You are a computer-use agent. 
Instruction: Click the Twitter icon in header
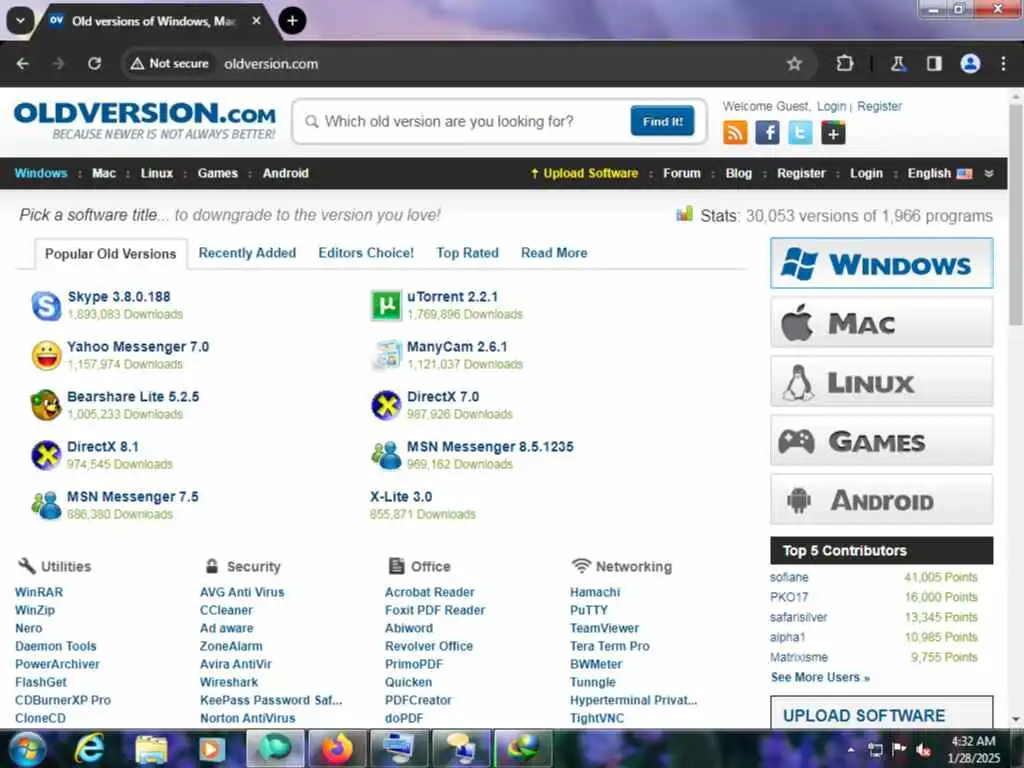[x=800, y=133]
